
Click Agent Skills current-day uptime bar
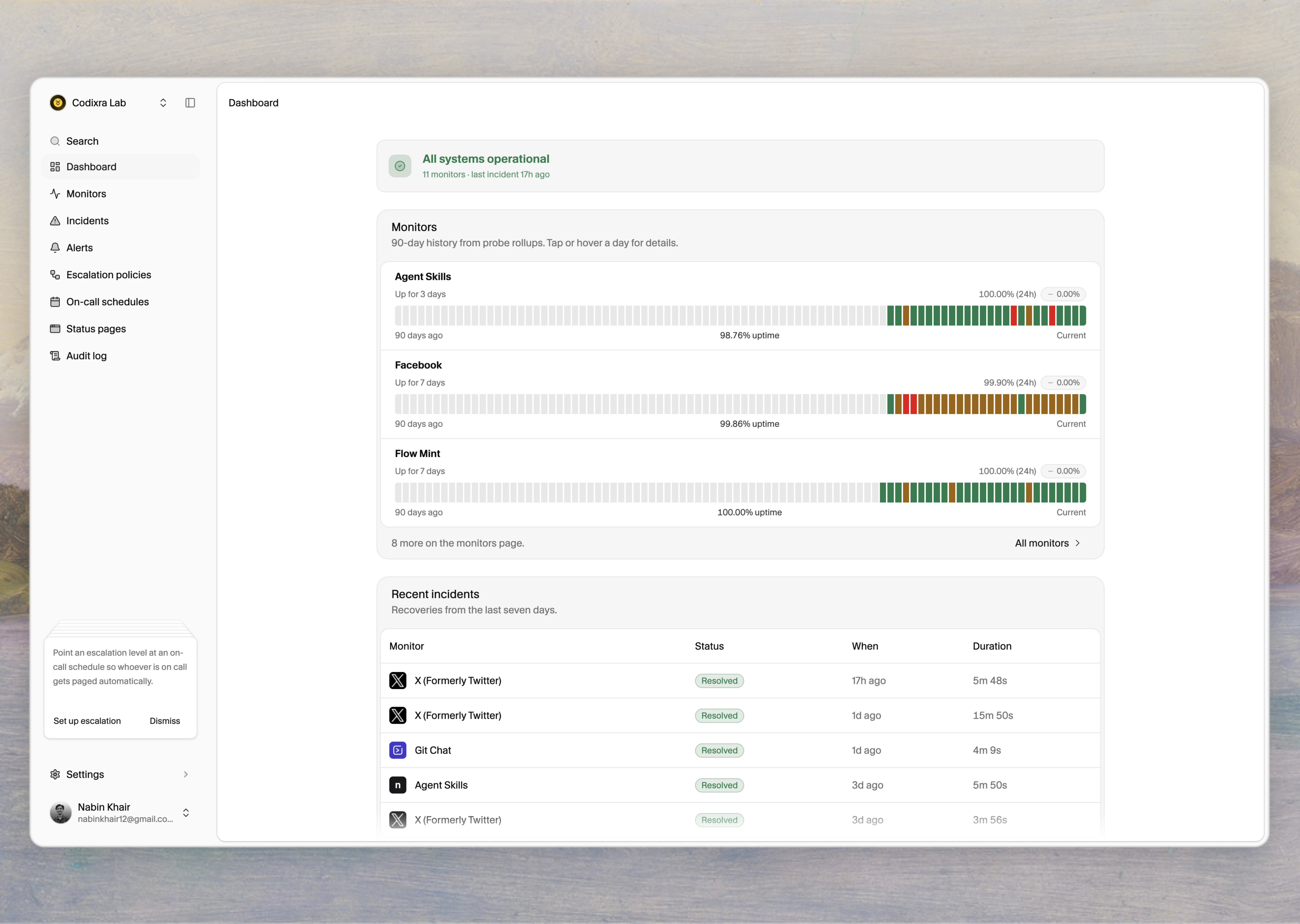tap(1083, 316)
